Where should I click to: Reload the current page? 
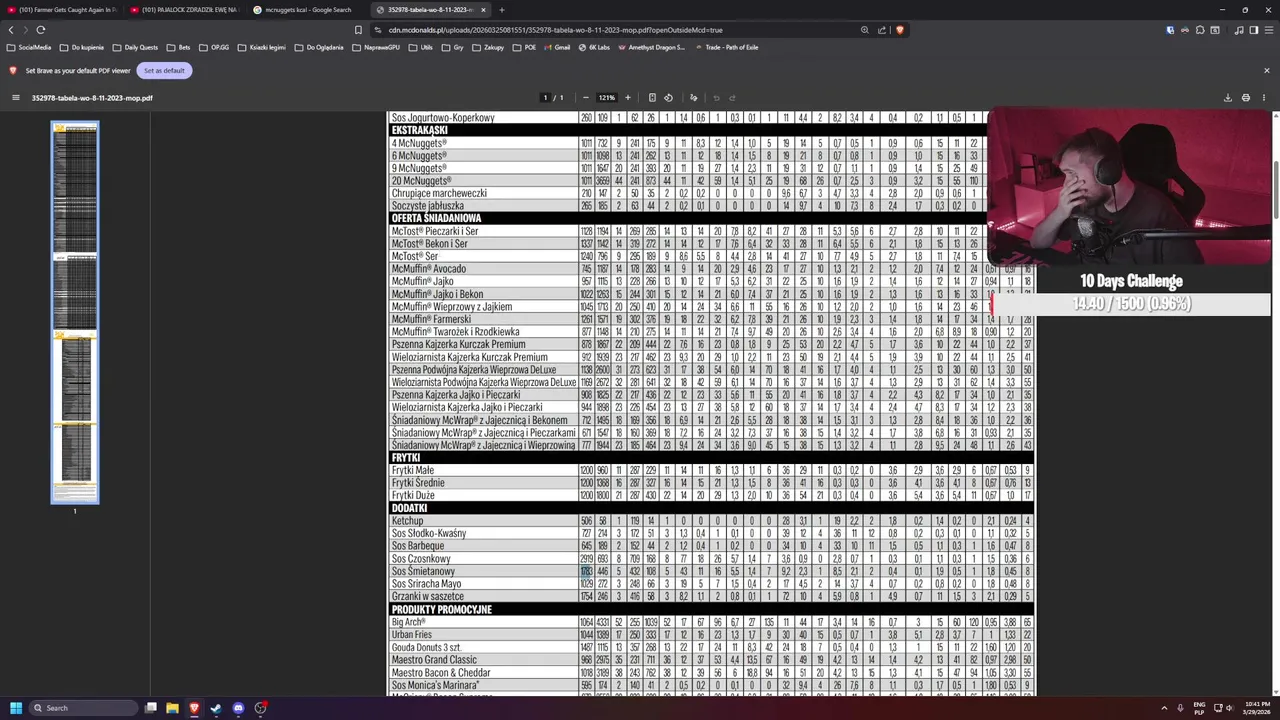point(41,30)
